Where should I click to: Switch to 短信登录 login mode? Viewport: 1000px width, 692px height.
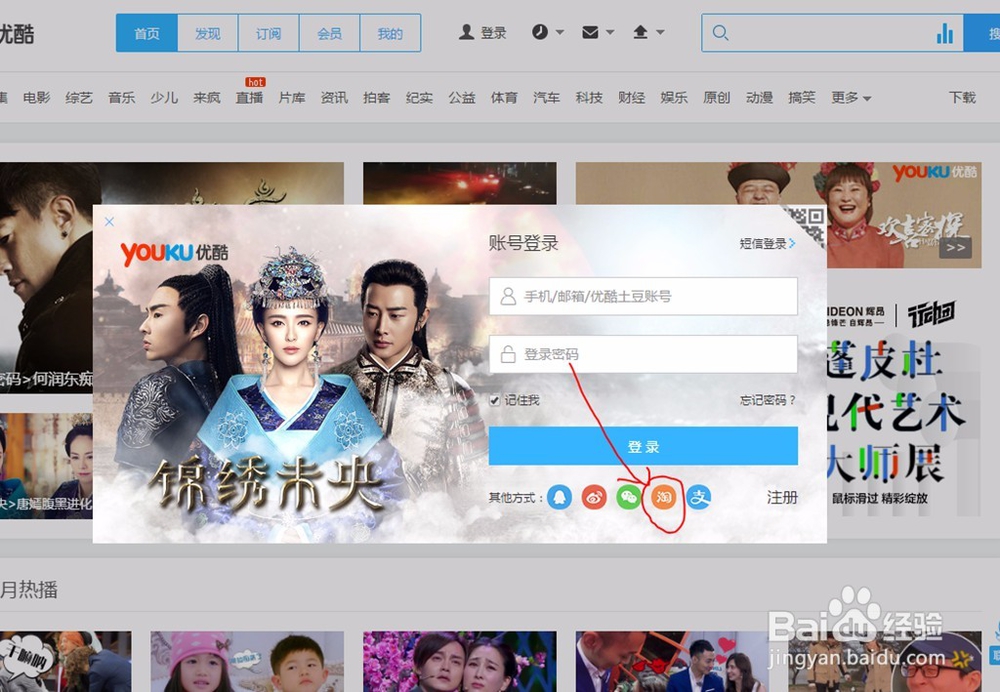pyautogui.click(x=767, y=243)
